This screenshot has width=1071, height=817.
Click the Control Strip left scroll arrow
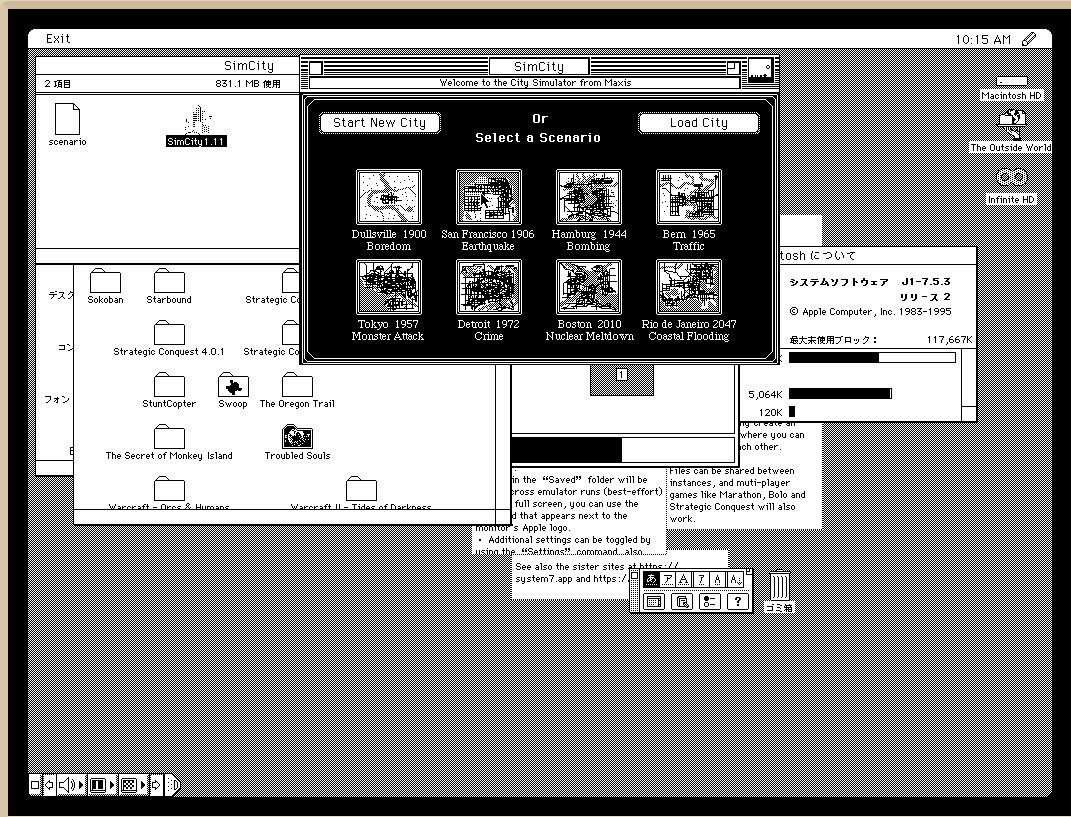(49, 785)
